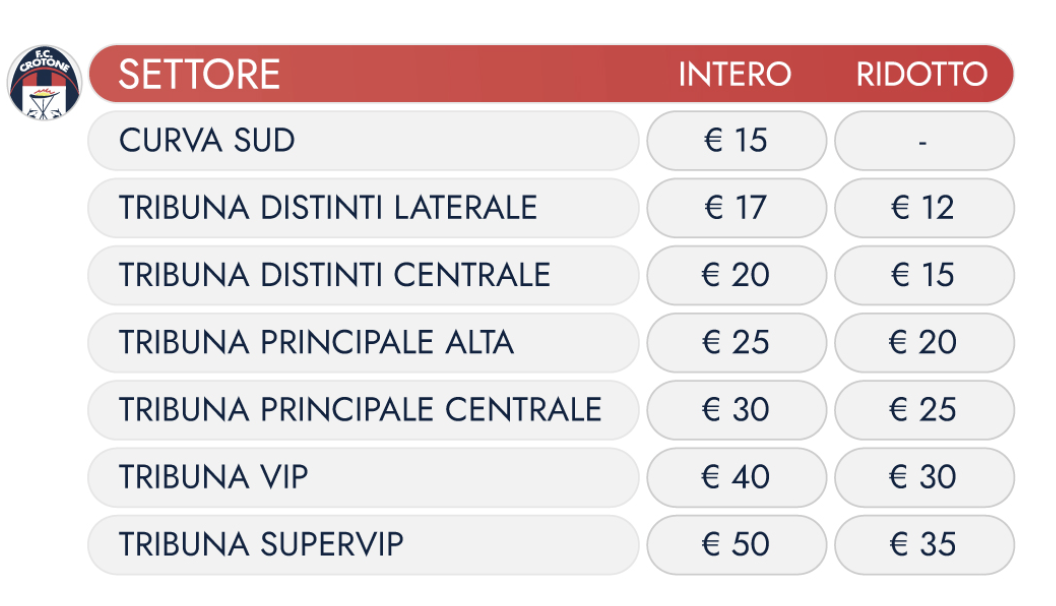The width and height of the screenshot is (1056, 606).
Task: Choose the € 12 reduced price ticket
Action: pos(923,208)
